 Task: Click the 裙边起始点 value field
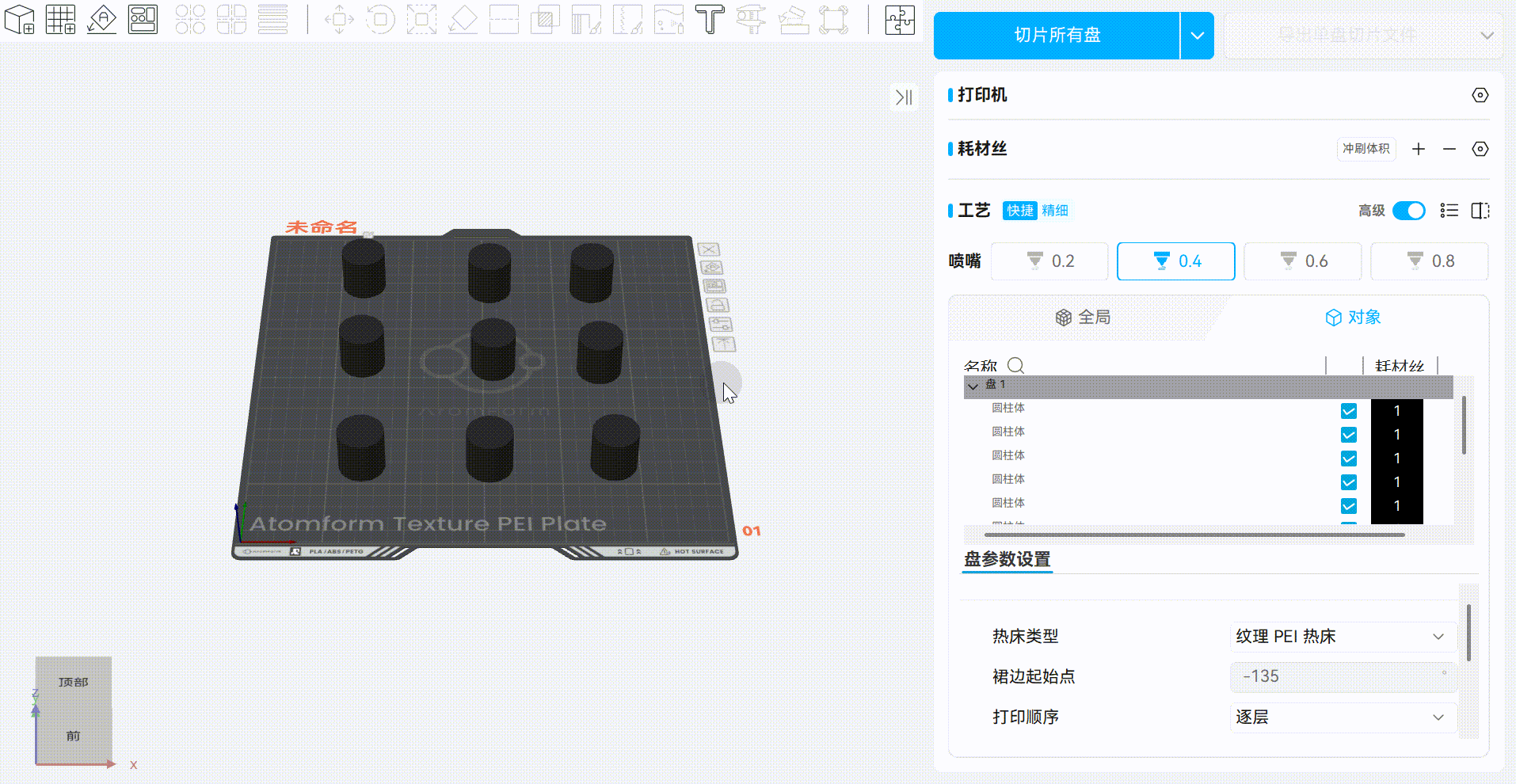[1343, 677]
